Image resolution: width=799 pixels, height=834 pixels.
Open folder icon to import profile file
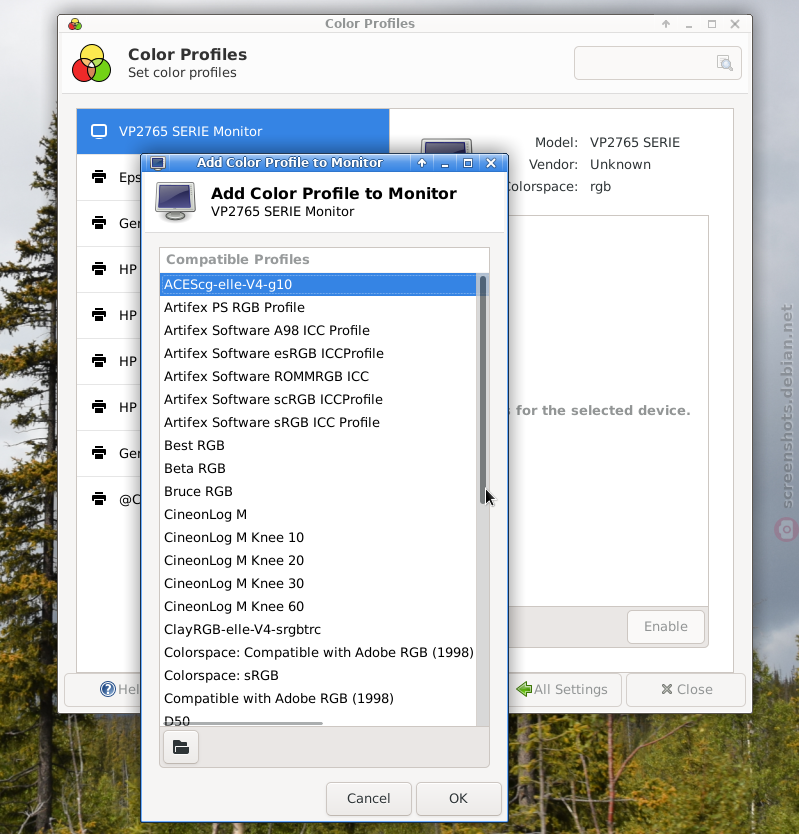pos(181,747)
